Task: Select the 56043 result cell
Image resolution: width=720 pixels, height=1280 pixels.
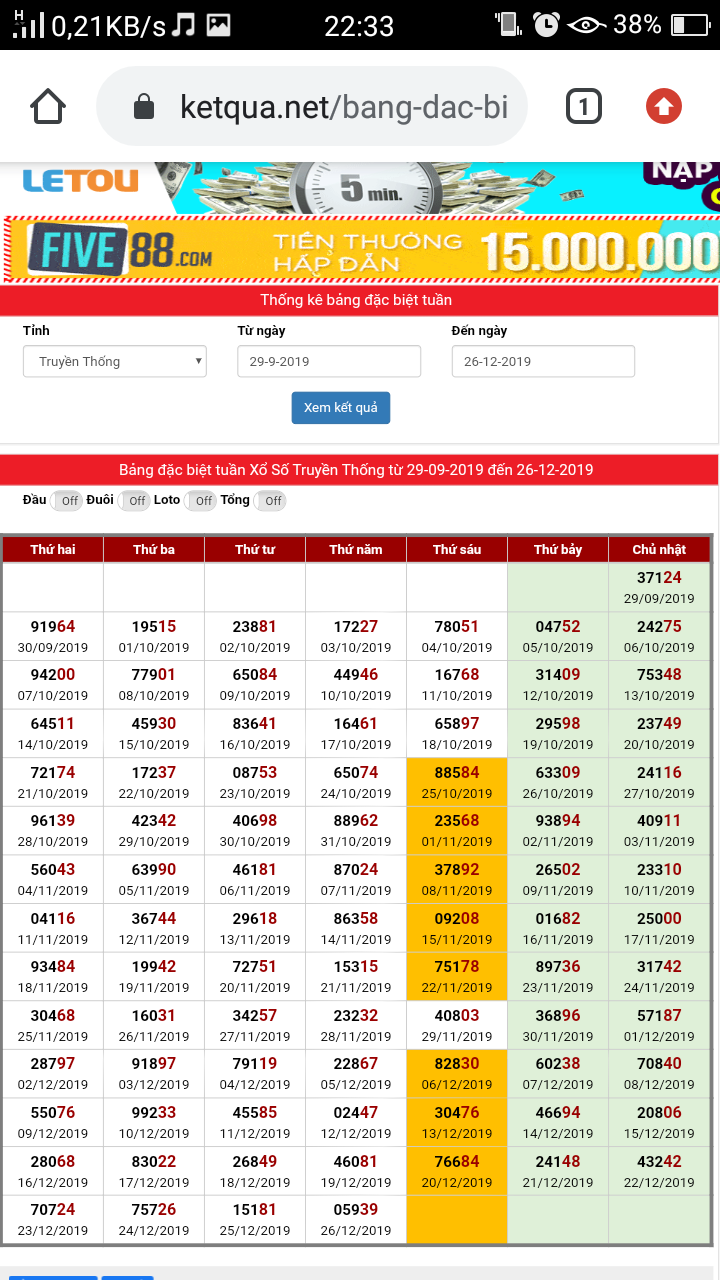Action: (x=53, y=879)
